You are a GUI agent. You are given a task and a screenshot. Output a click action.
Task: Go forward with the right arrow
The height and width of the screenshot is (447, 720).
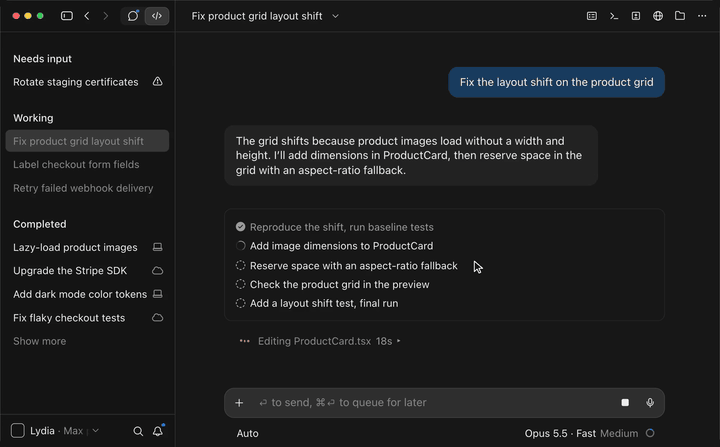[x=106, y=16]
